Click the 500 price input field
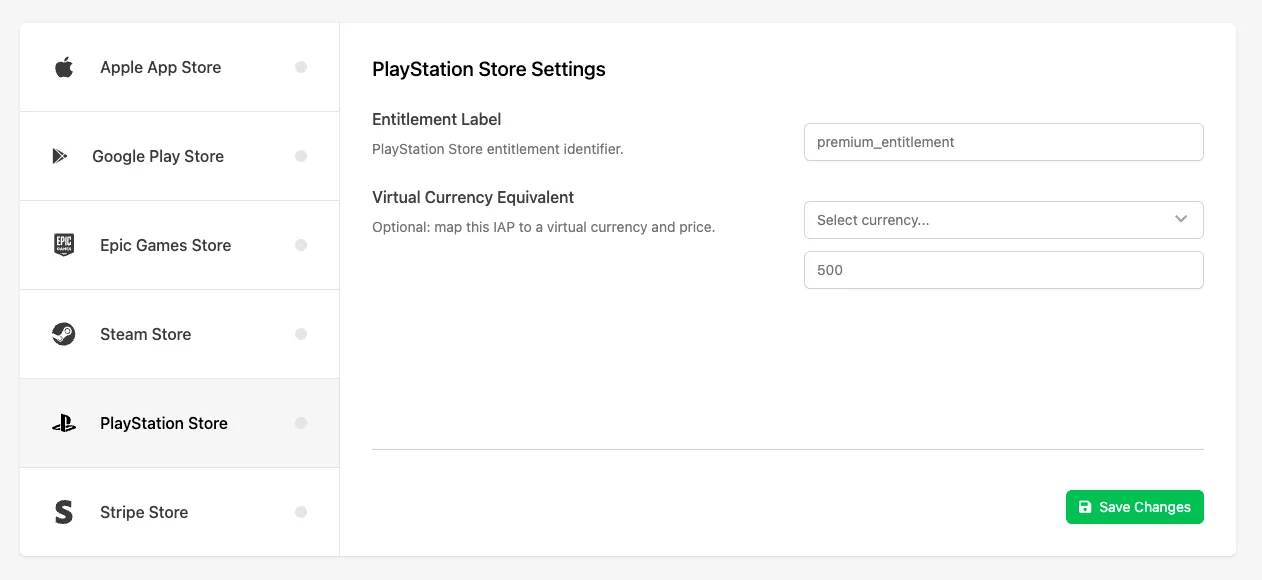The width and height of the screenshot is (1262, 580). (1003, 270)
